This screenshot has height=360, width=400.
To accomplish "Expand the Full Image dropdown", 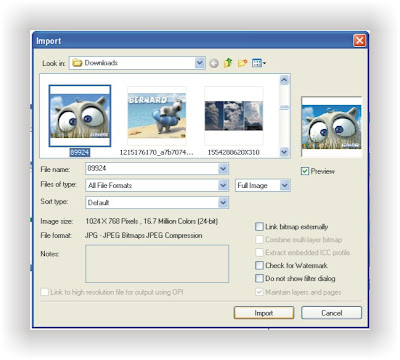I will [x=284, y=185].
